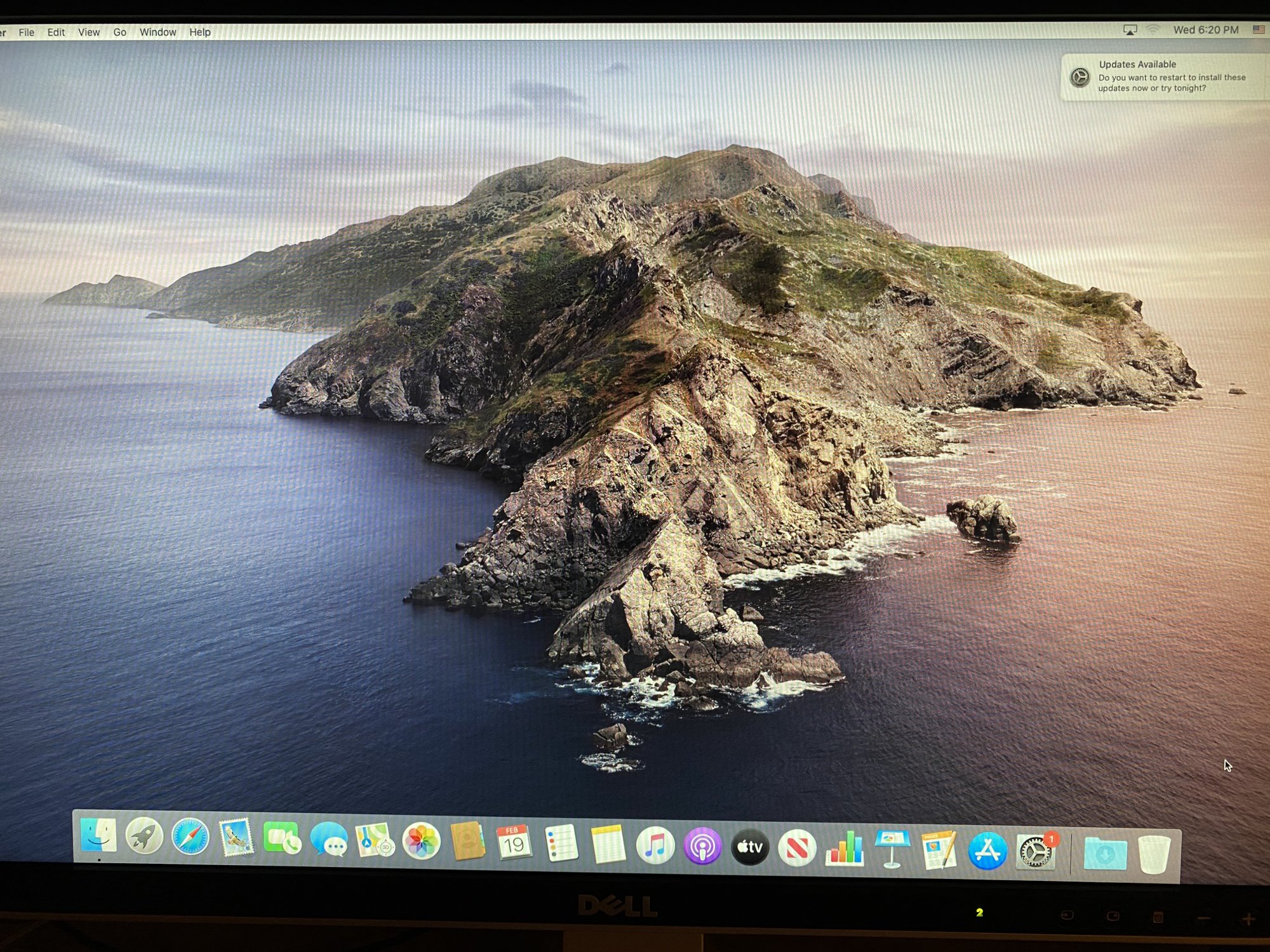Screen dimensions: 1270x952
Task: Open Safari browser in dock
Action: 190,836
